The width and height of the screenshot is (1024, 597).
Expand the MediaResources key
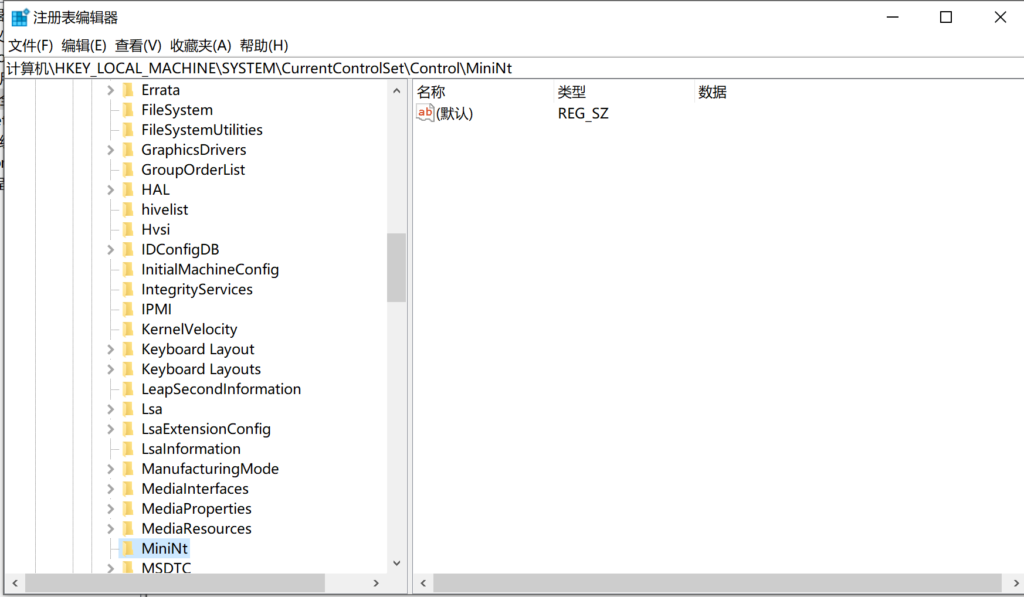click(110, 528)
